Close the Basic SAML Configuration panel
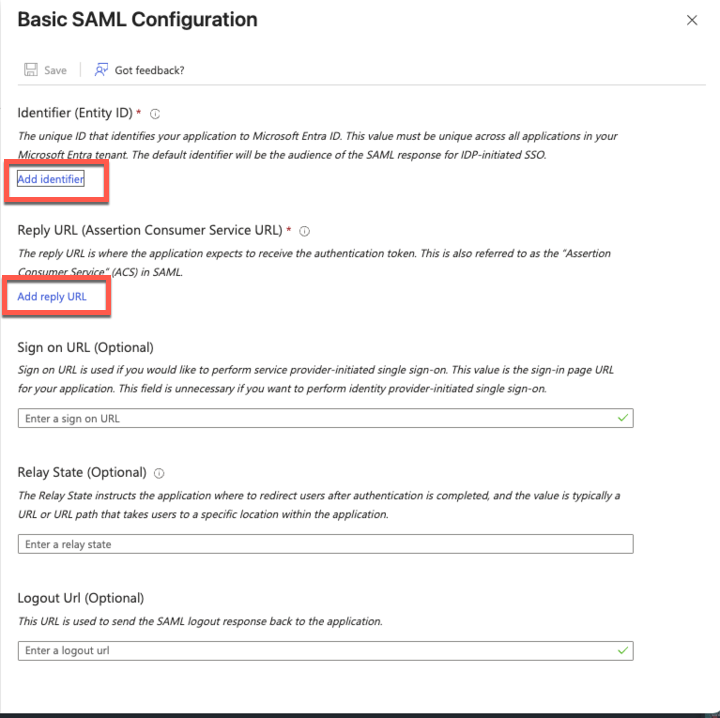 [x=692, y=20]
